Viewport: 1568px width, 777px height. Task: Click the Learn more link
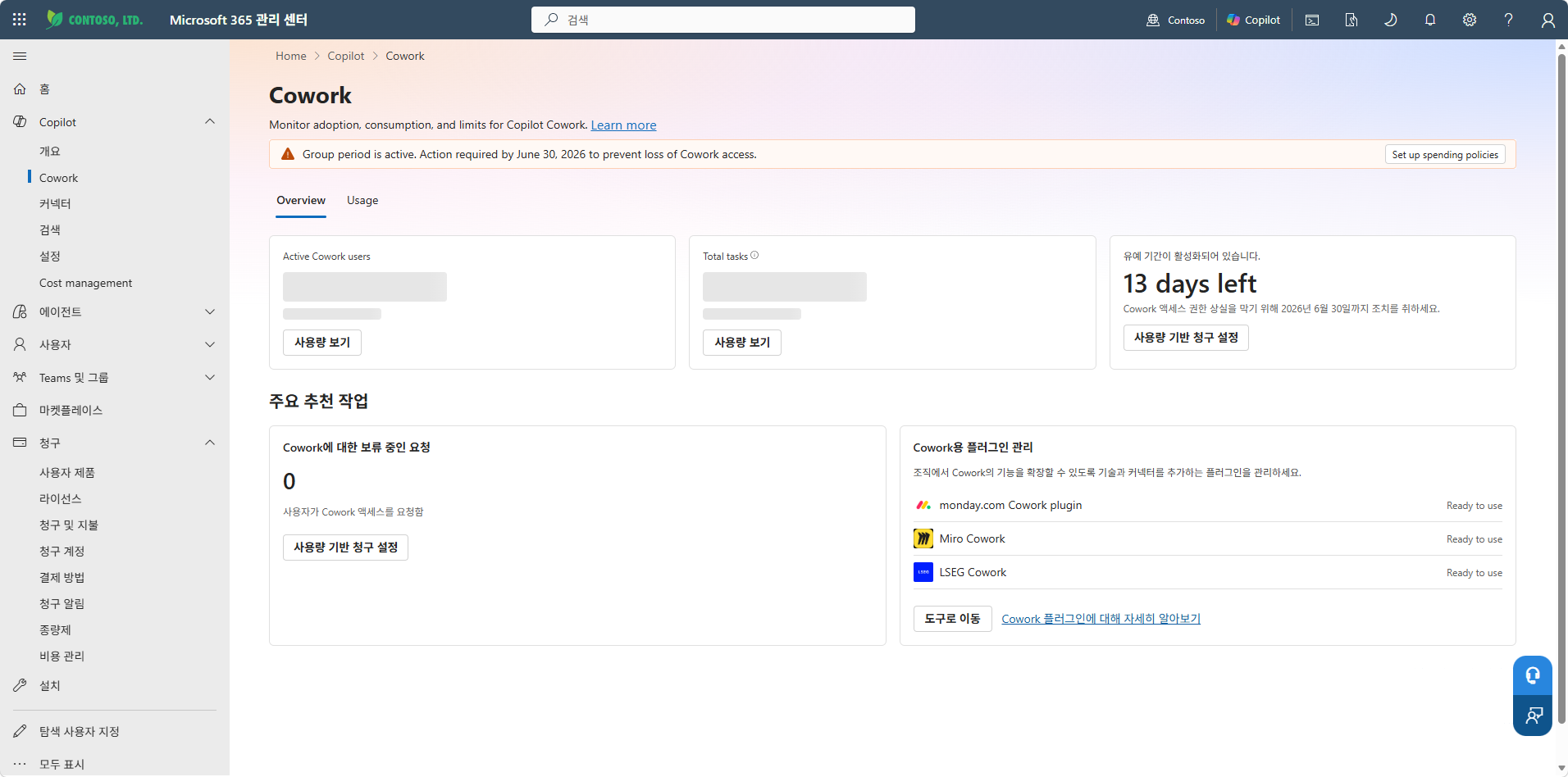coord(623,125)
